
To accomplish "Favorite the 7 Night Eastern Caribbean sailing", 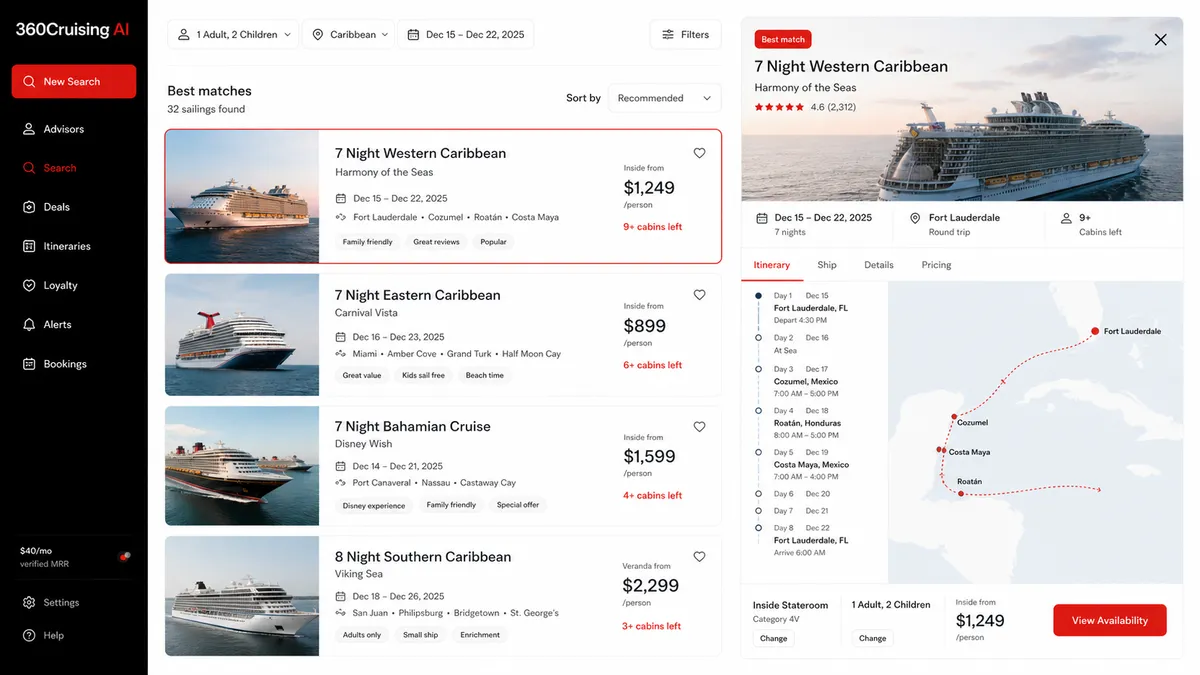I will (699, 295).
